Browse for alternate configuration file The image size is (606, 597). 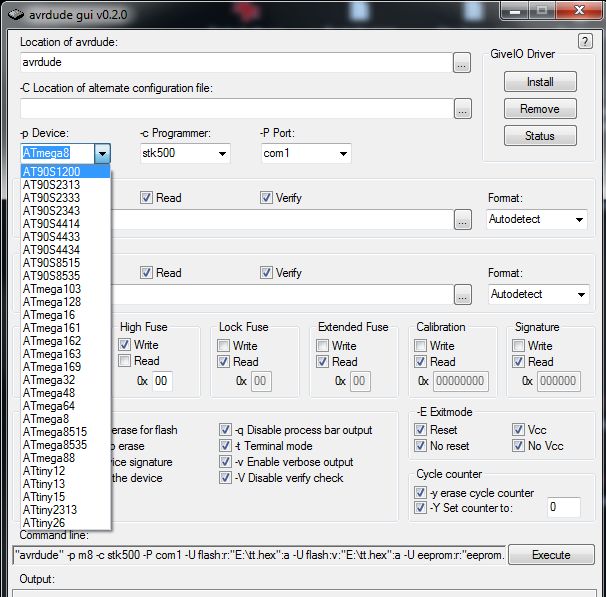click(463, 109)
